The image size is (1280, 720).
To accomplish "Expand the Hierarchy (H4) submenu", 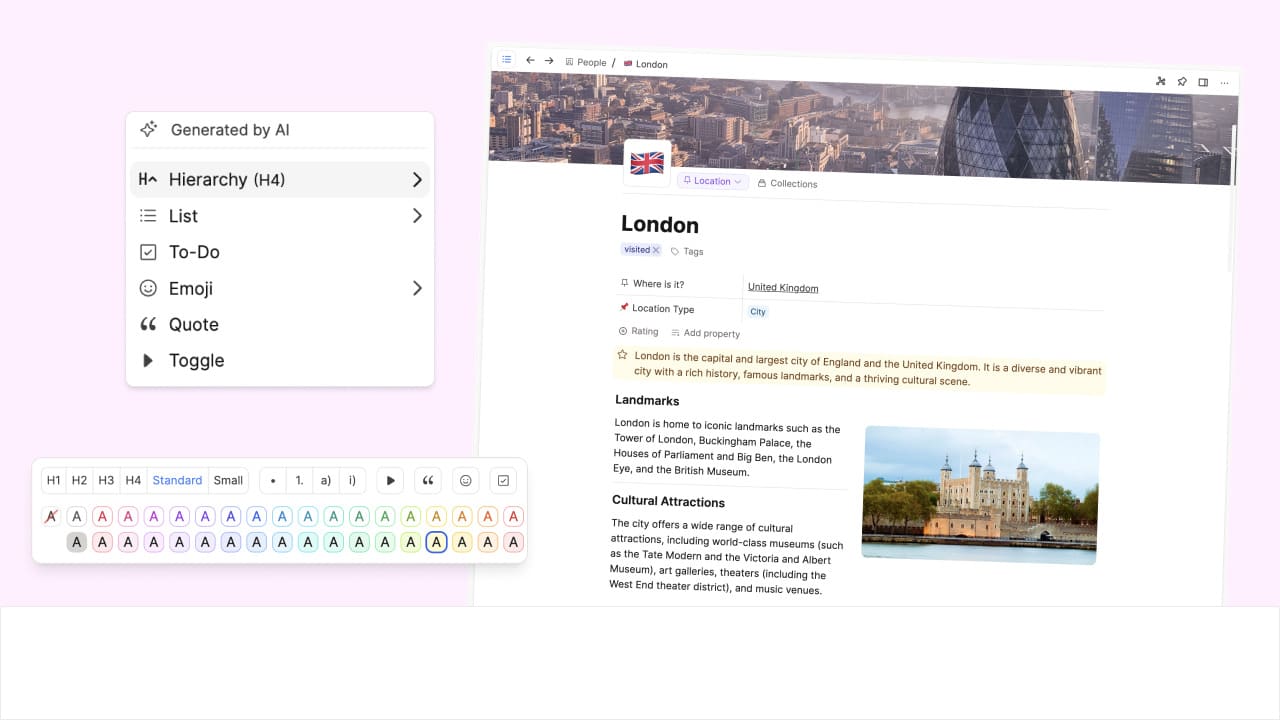I will [x=417, y=180].
